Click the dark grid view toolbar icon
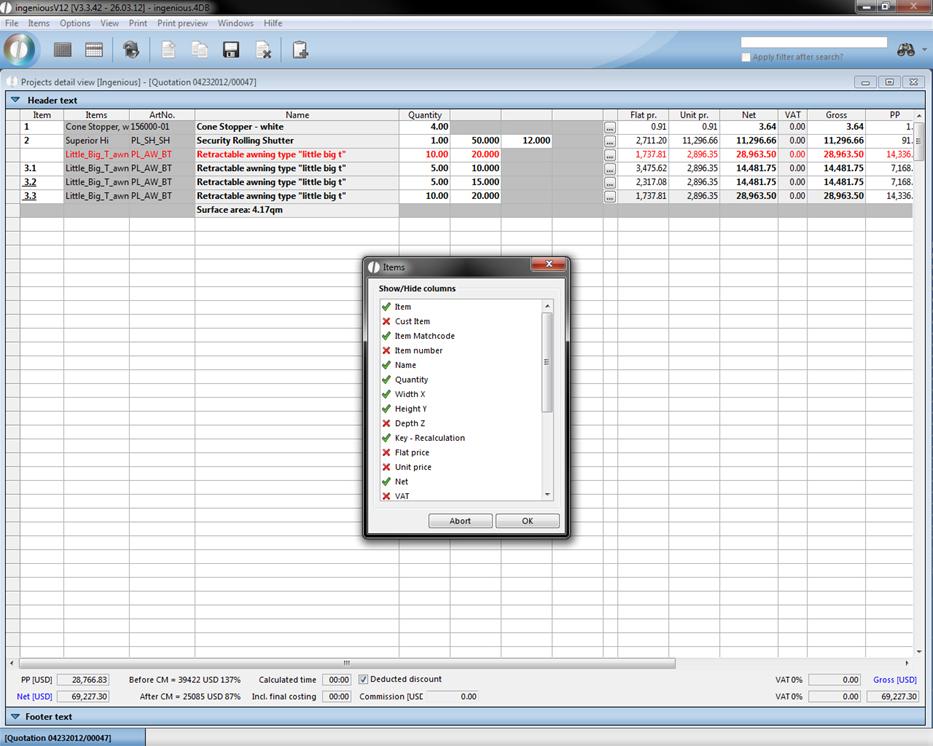933x746 pixels. (x=63, y=50)
